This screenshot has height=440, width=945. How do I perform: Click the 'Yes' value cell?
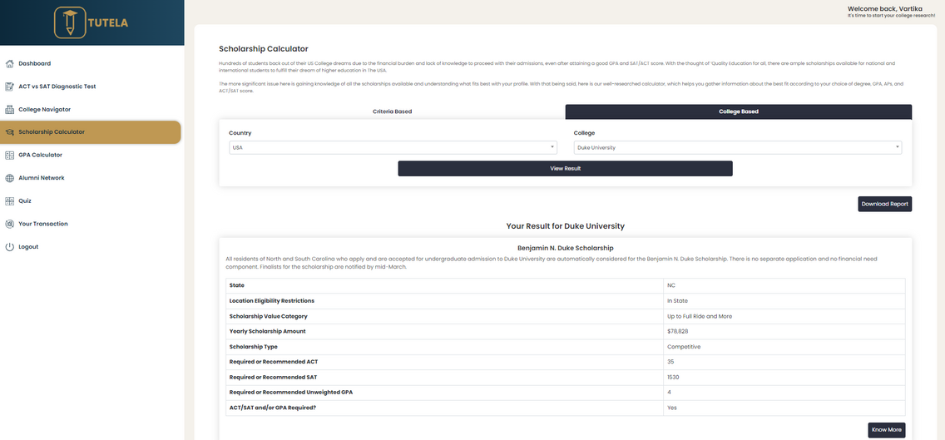tap(784, 408)
